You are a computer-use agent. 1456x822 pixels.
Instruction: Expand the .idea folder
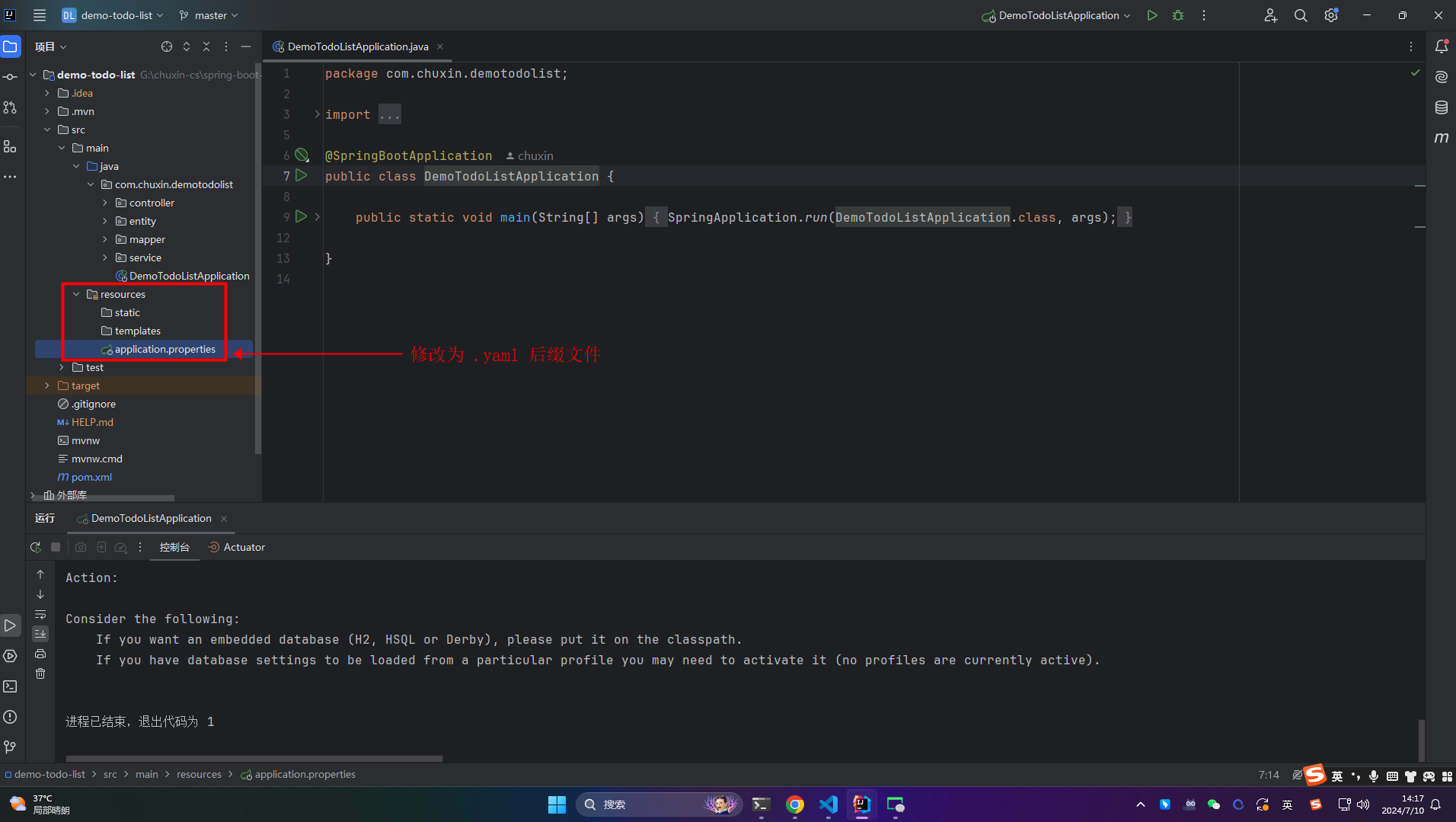click(x=47, y=93)
